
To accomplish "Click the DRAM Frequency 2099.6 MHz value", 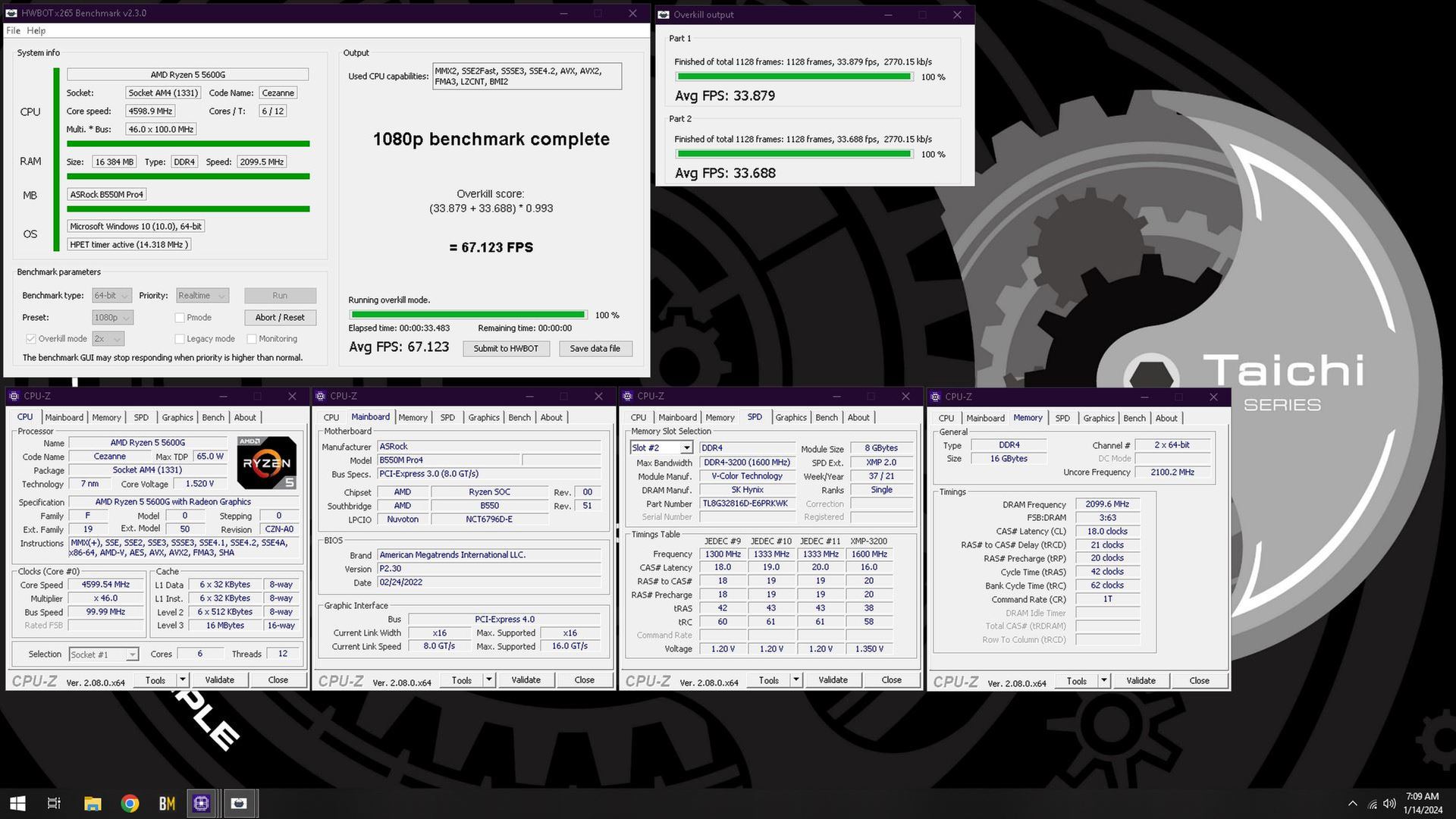I will pos(1107,504).
